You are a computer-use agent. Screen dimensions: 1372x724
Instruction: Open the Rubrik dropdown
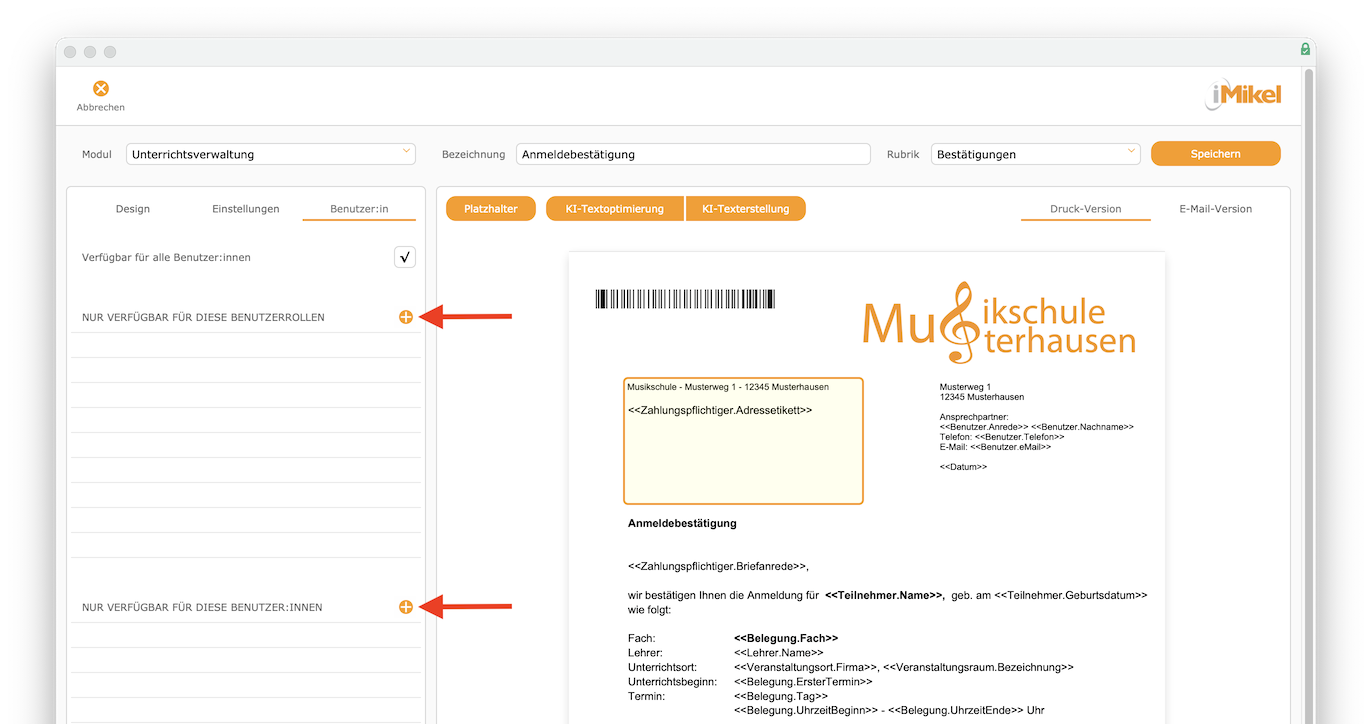[x=1036, y=154]
